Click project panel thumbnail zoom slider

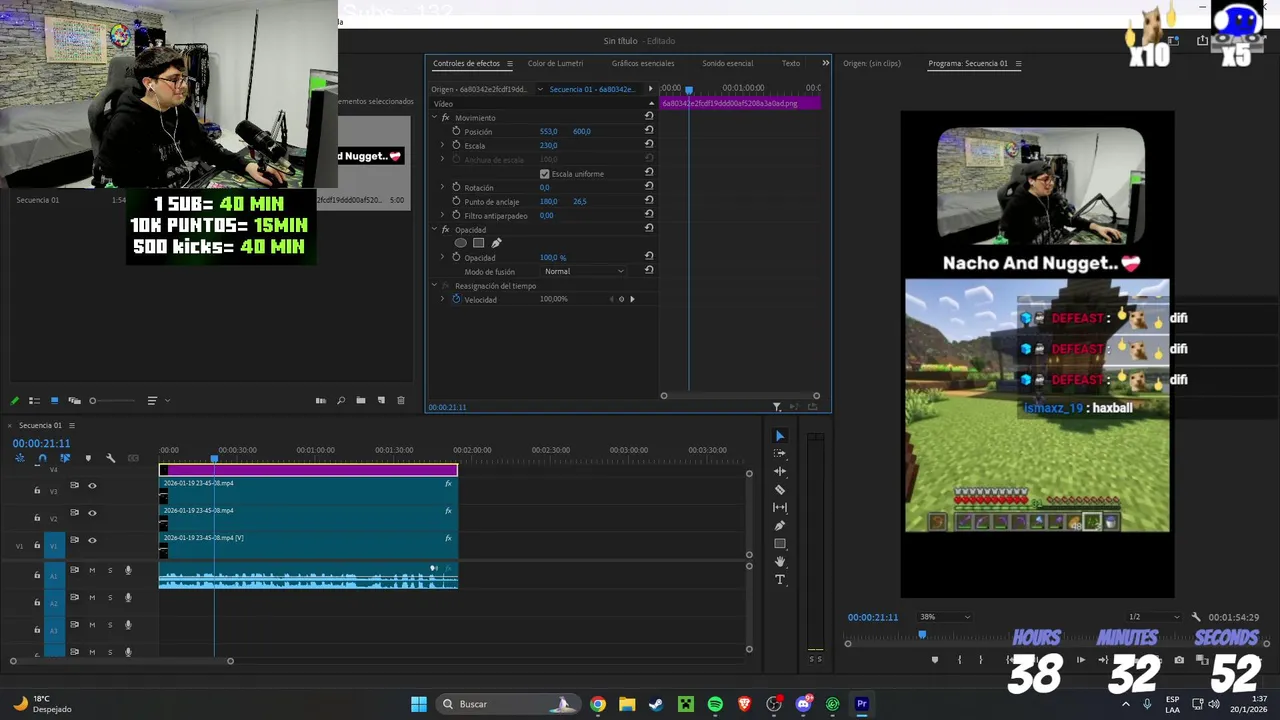(93, 401)
